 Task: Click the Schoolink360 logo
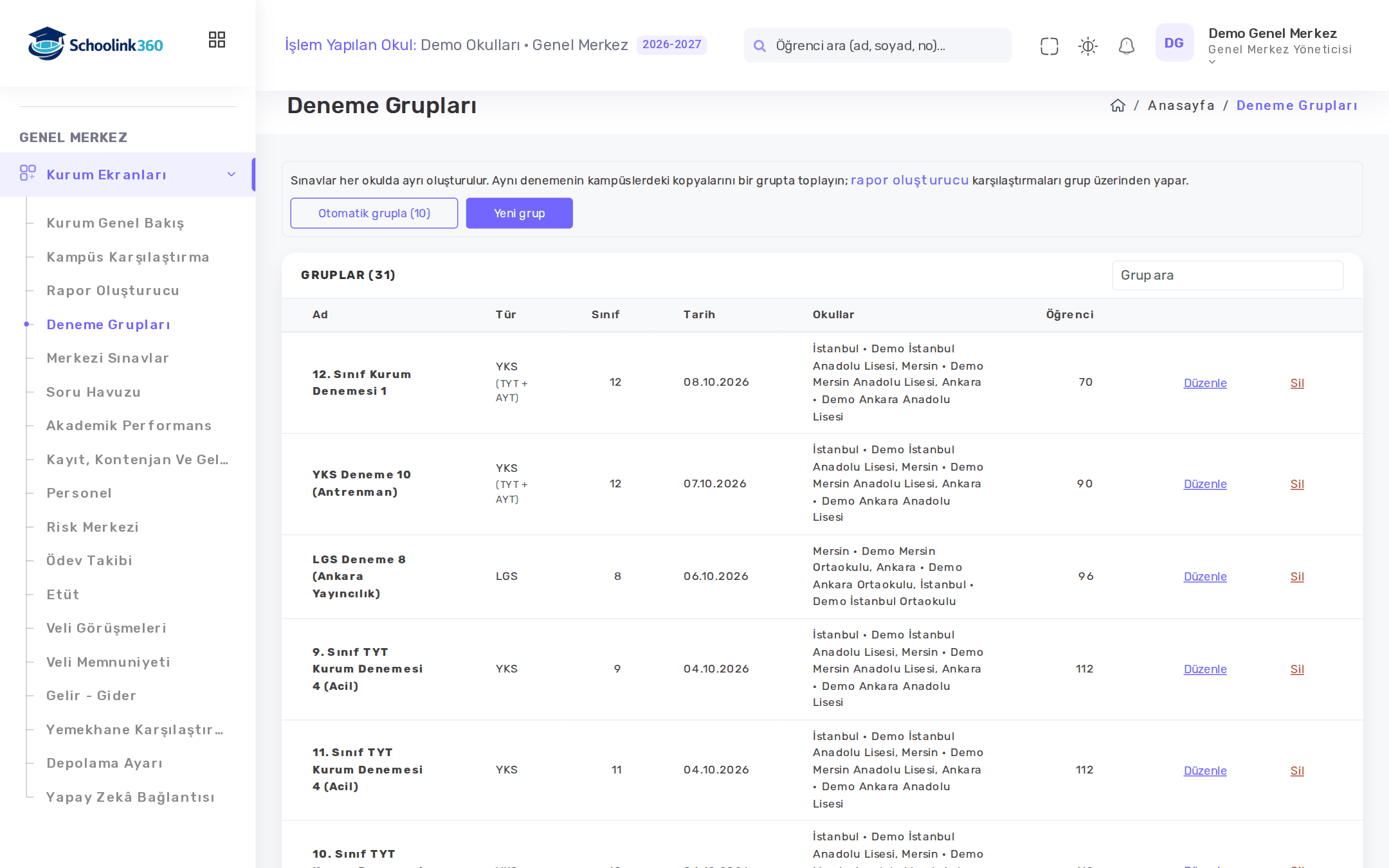(95, 44)
